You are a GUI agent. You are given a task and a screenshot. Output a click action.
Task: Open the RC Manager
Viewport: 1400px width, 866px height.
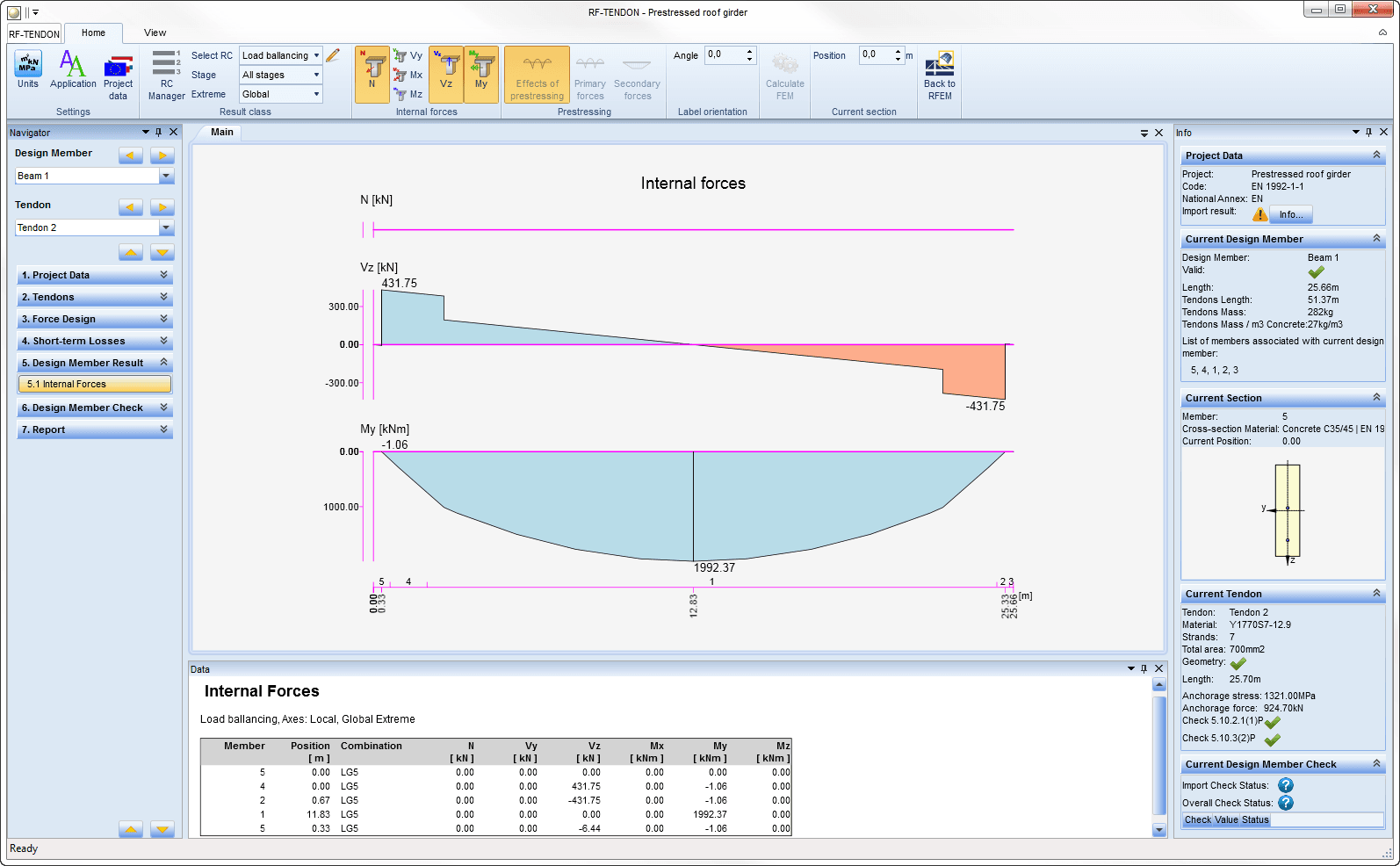166,76
